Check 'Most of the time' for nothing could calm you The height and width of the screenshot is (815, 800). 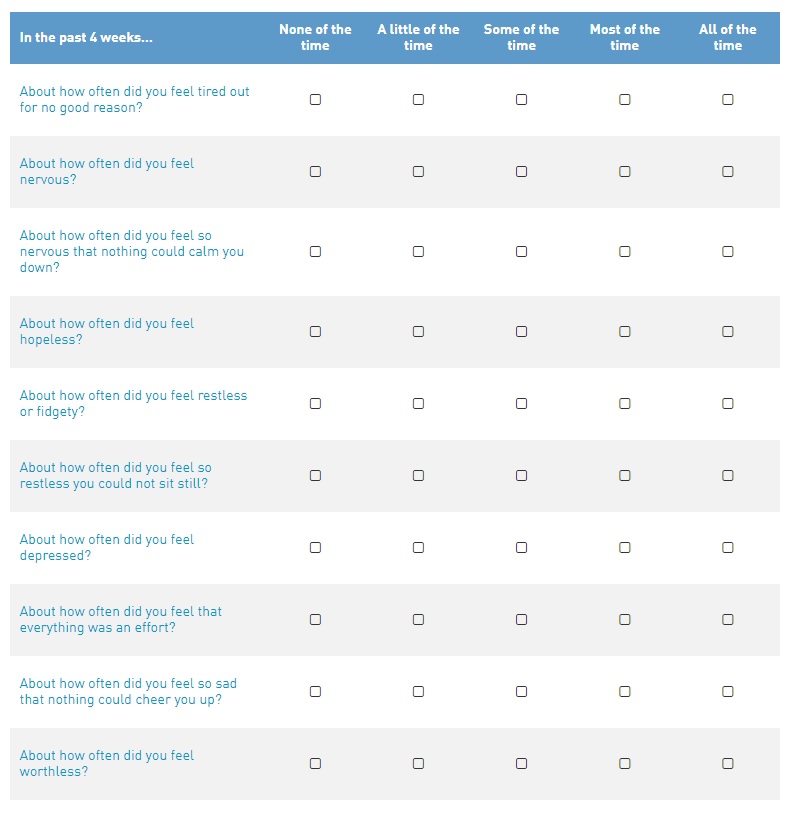pyautogui.click(x=625, y=252)
